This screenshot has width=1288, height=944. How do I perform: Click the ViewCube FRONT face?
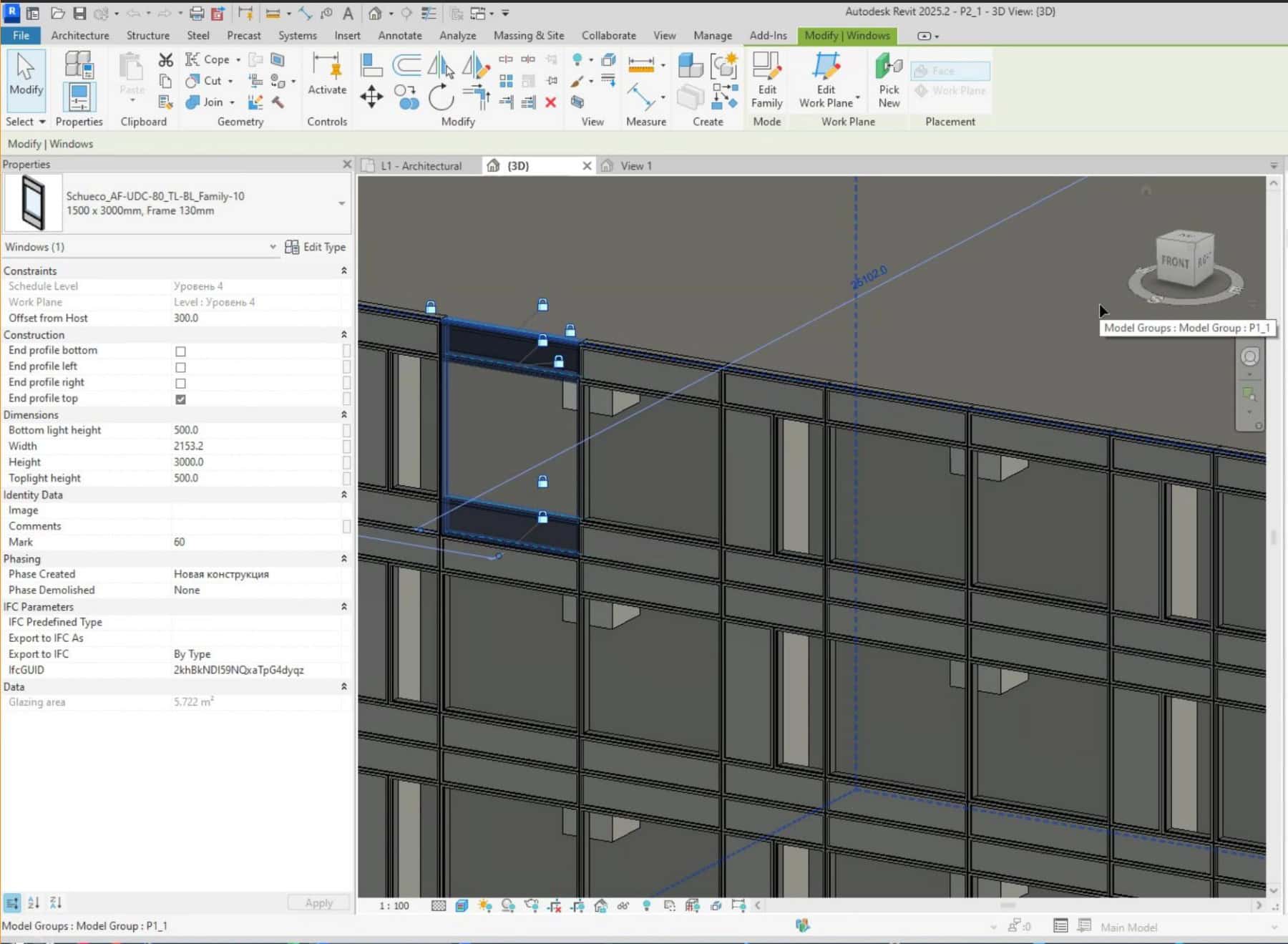click(1174, 262)
